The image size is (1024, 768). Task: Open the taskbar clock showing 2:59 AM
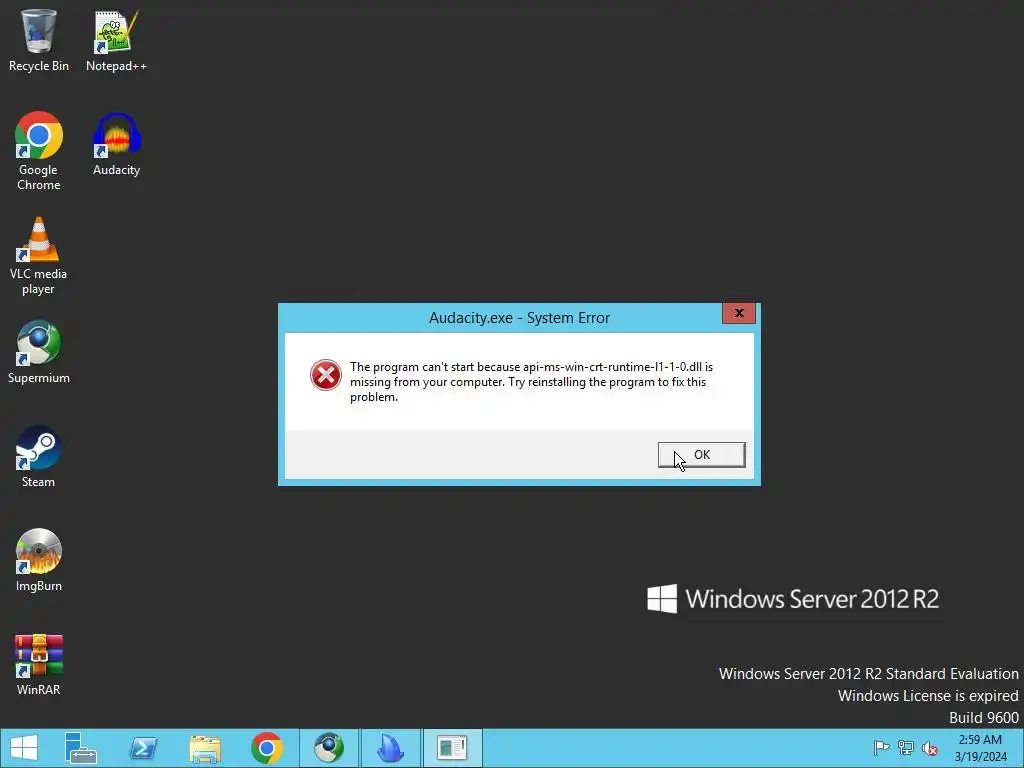point(980,748)
